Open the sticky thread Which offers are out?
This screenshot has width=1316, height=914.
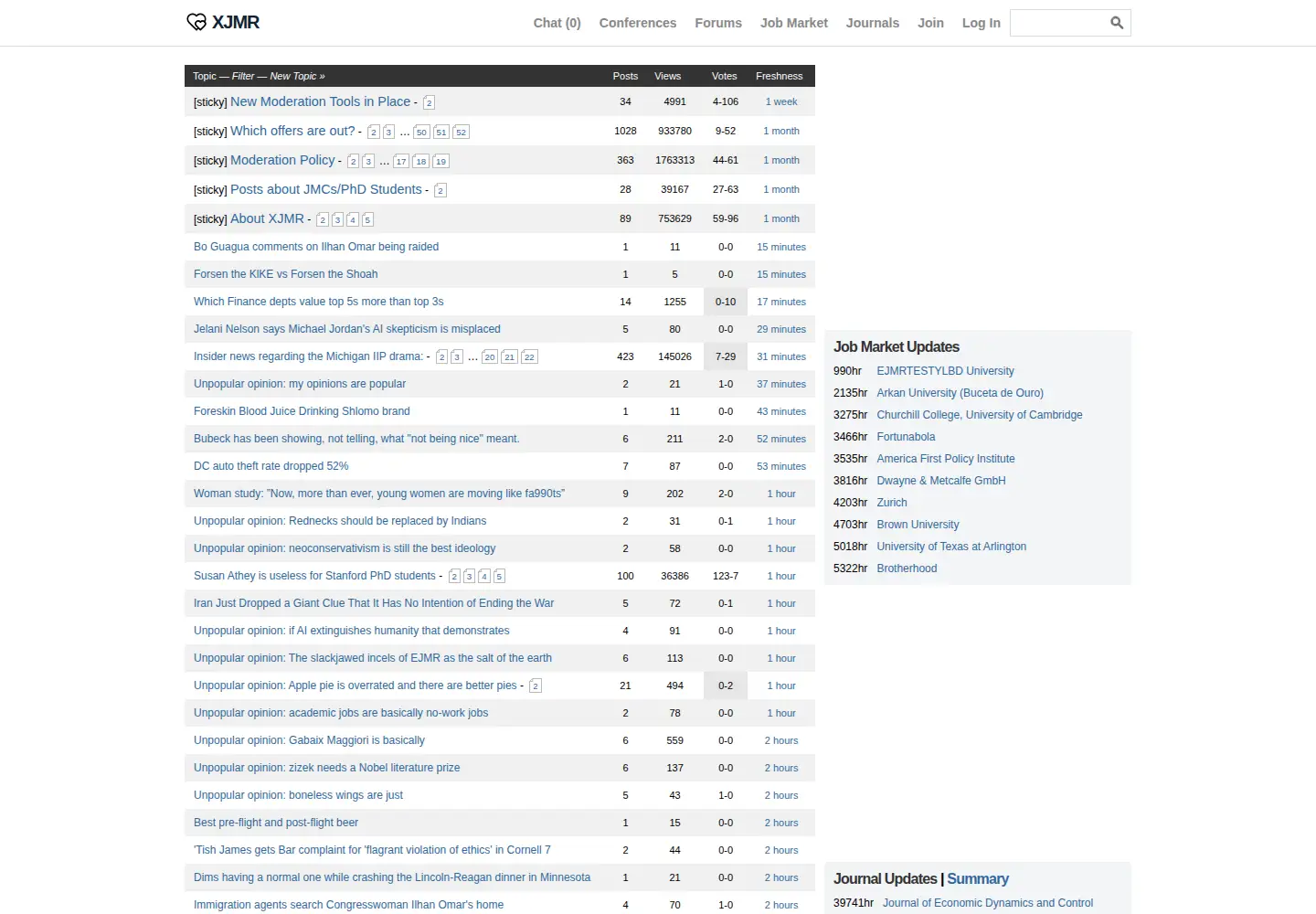coord(292,131)
